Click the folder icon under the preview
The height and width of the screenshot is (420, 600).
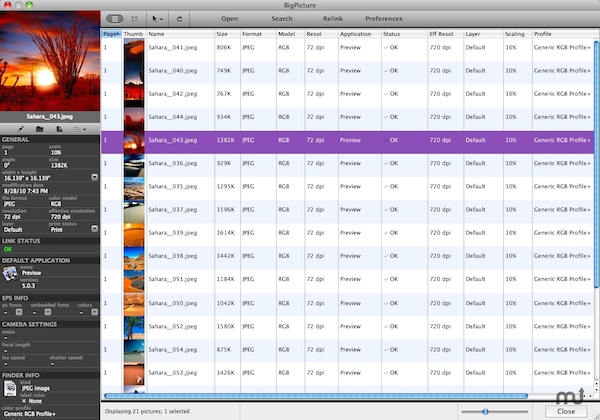coord(39,129)
